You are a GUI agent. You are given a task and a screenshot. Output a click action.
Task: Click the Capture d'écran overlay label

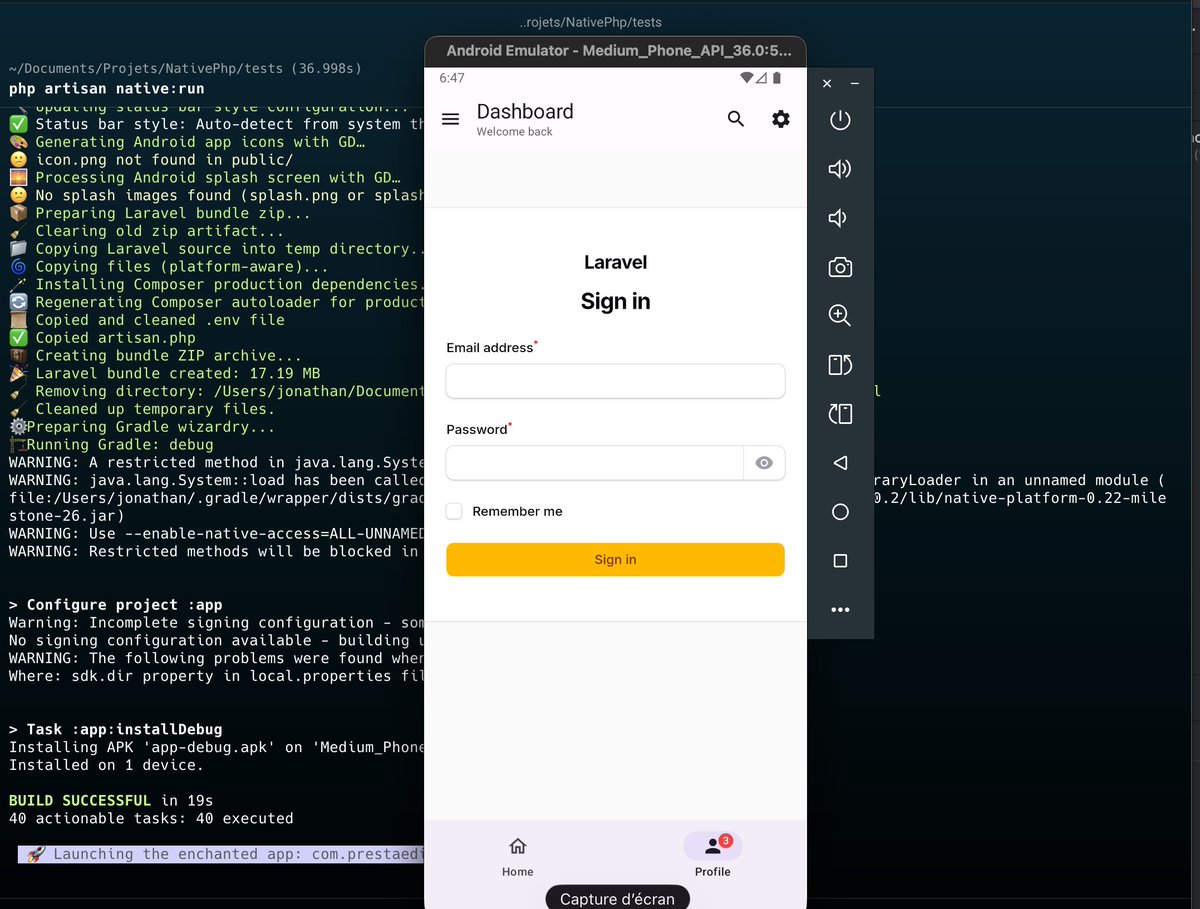(x=617, y=899)
